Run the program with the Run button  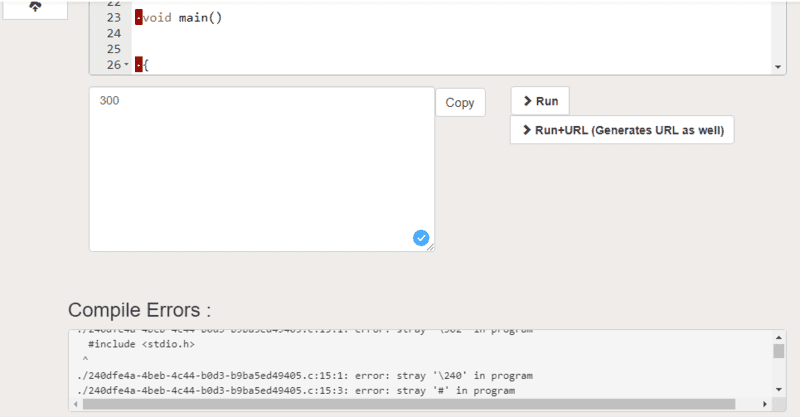click(540, 101)
